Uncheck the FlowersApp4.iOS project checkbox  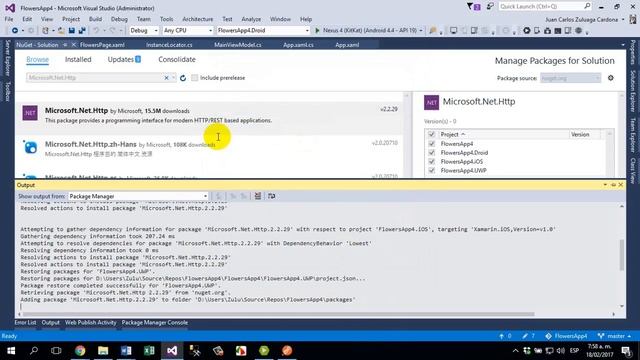431,162
